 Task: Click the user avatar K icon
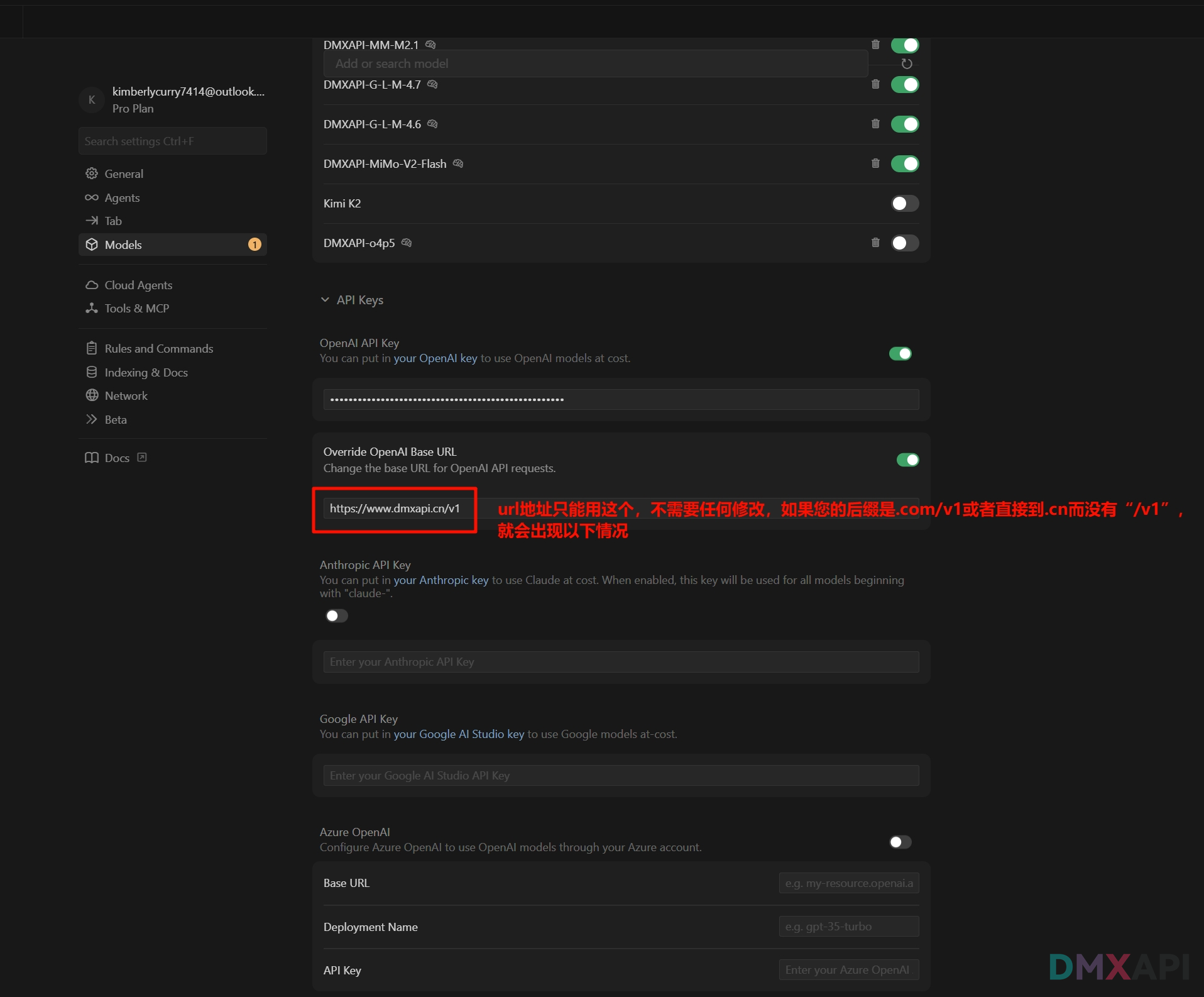[x=92, y=100]
